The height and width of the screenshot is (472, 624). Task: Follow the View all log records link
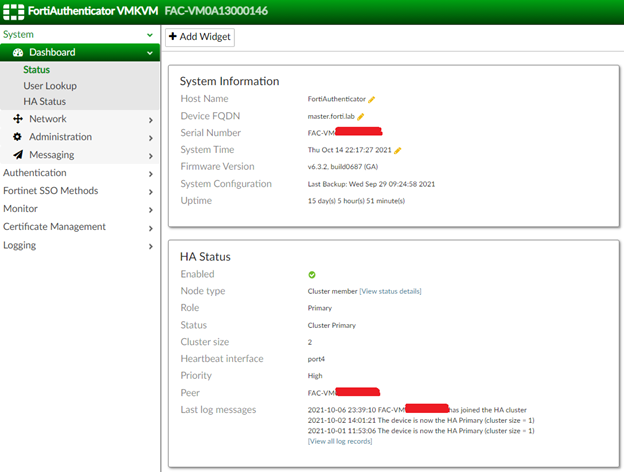[x=340, y=441]
